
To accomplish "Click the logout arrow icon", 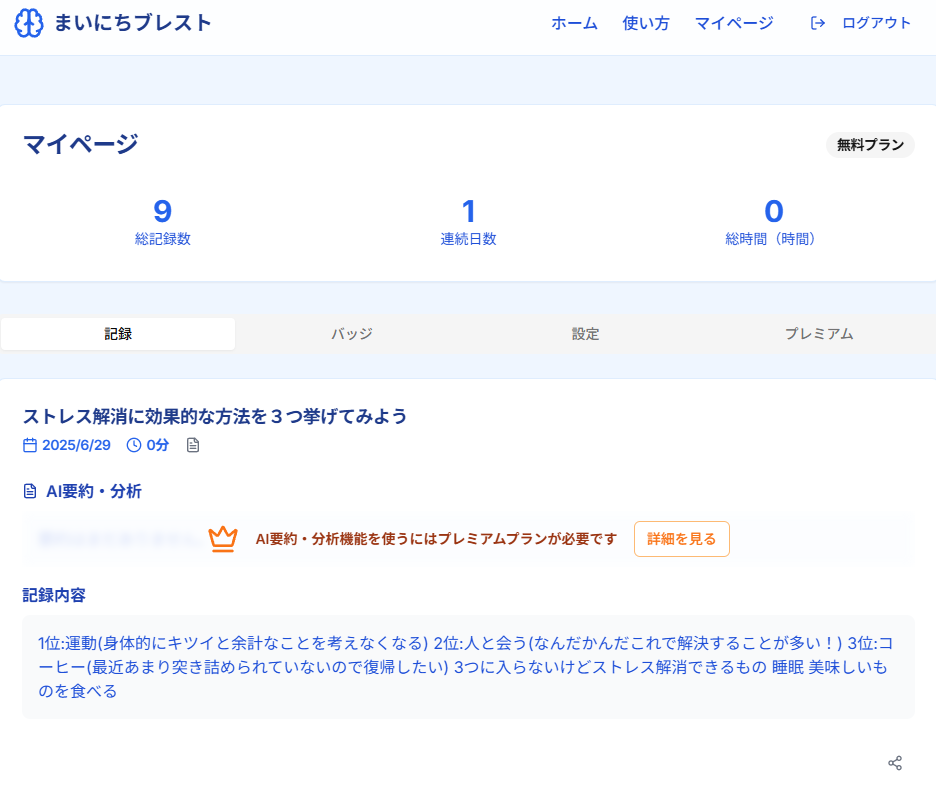I will click(818, 23).
